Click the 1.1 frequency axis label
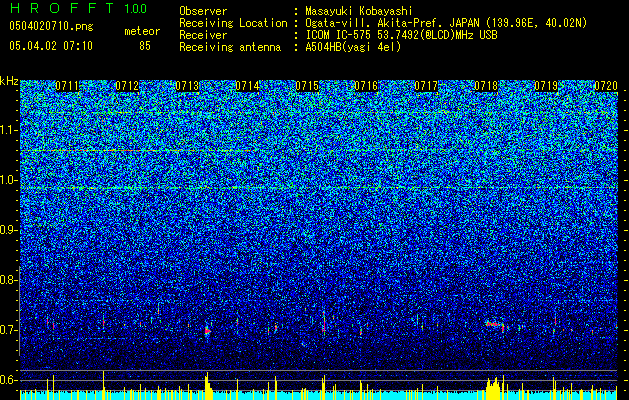The width and height of the screenshot is (629, 400). 9,130
